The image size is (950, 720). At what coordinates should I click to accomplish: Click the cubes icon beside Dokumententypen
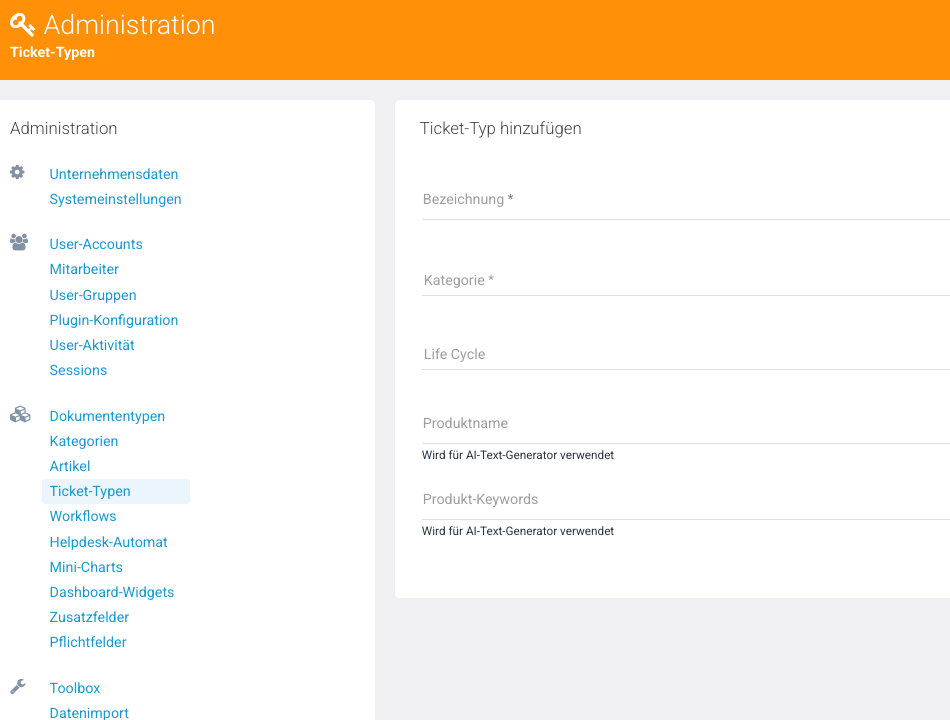click(x=20, y=415)
